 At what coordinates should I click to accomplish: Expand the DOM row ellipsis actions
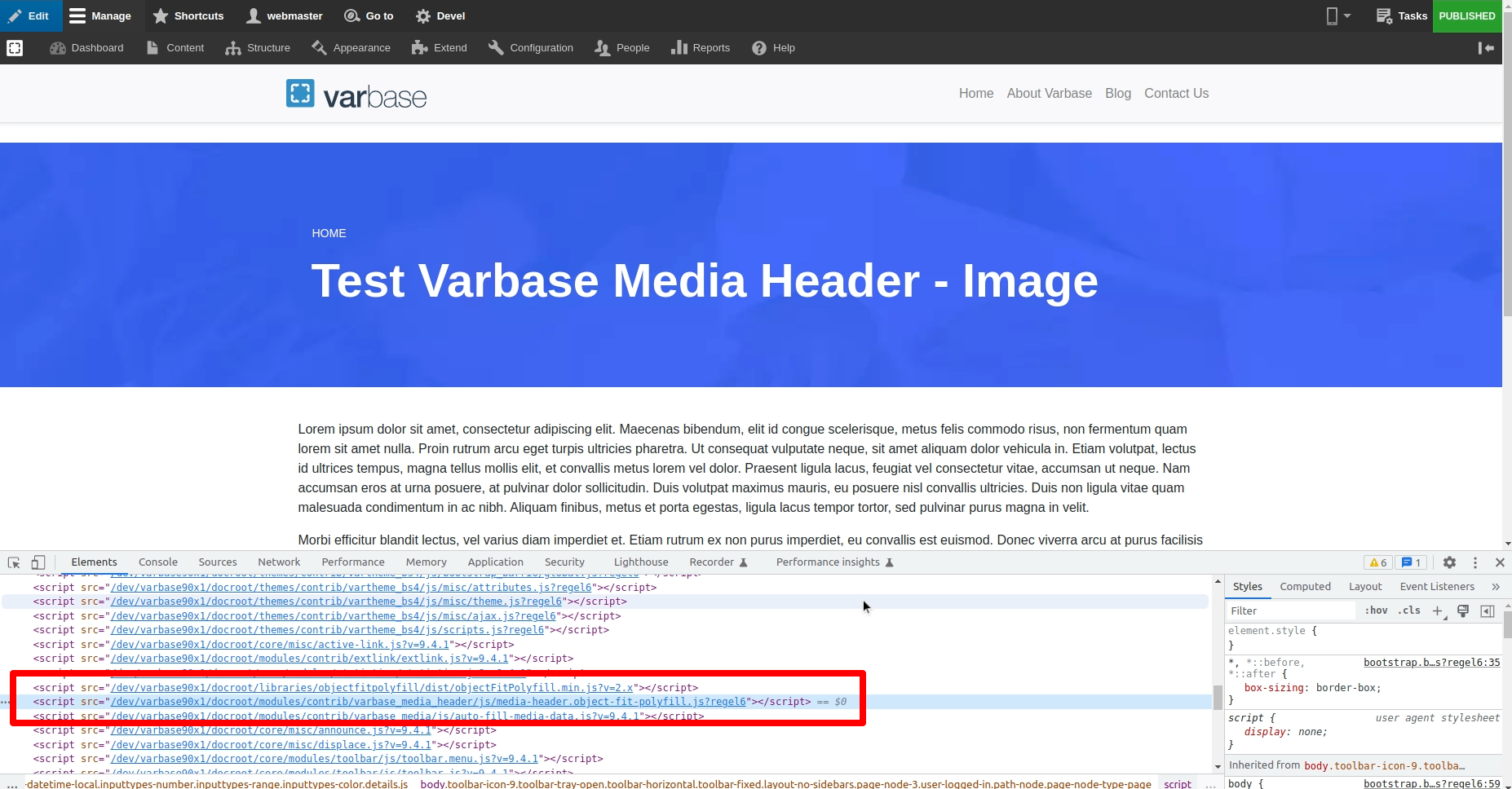[6, 702]
